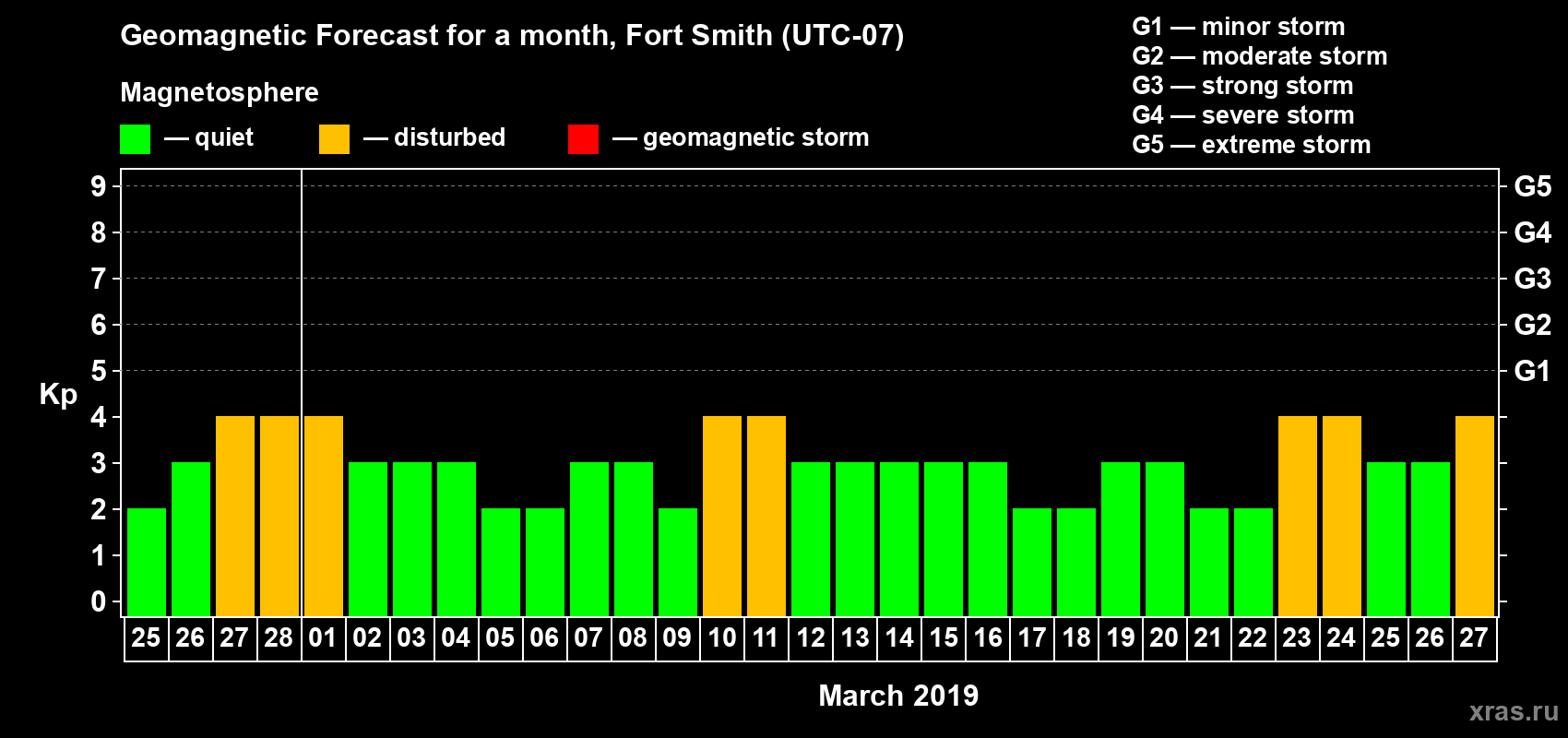Click the G4 label on right axis
The image size is (1568, 738).
[x=1533, y=232]
